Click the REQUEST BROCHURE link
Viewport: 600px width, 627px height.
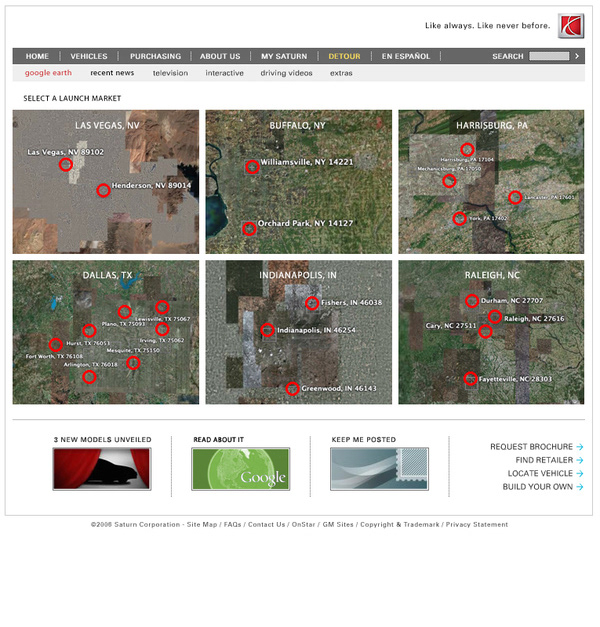(x=531, y=447)
